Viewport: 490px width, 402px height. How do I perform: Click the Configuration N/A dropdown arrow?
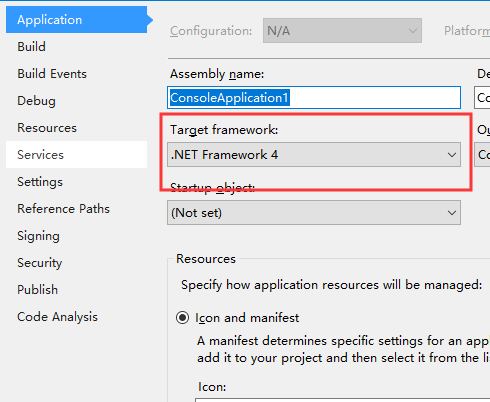pyautogui.click(x=413, y=31)
